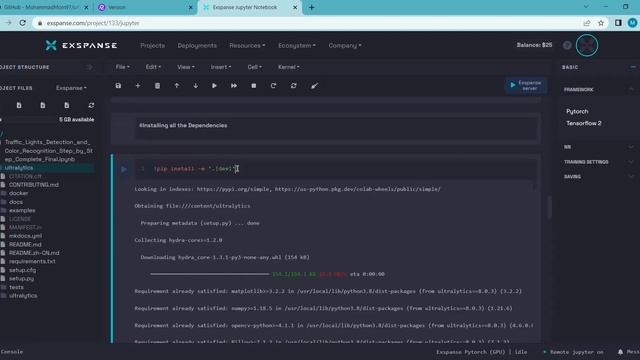This screenshot has width=640, height=360.
Task: Click the restart-and-run refresh icon
Action: click(x=293, y=86)
